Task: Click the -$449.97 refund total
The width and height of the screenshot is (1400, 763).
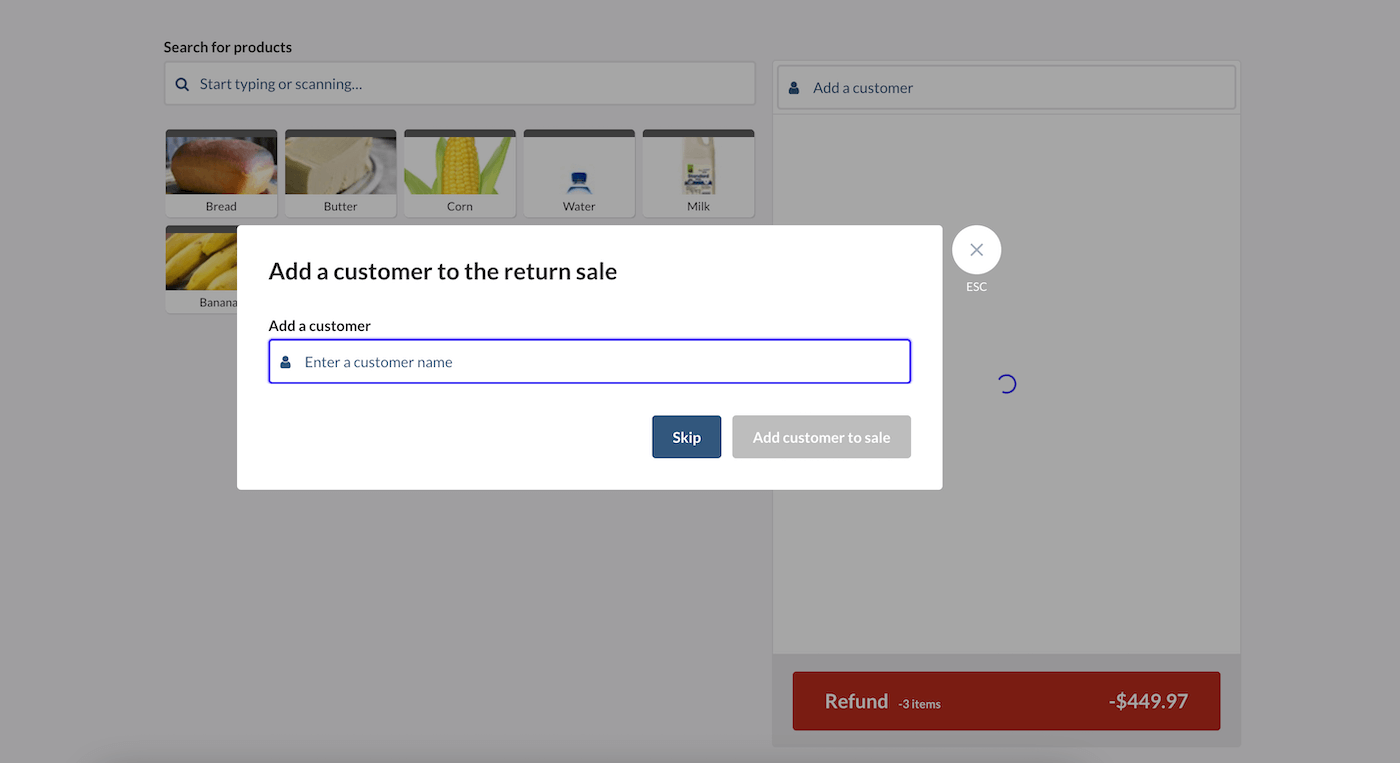Action: pyautogui.click(x=1150, y=701)
